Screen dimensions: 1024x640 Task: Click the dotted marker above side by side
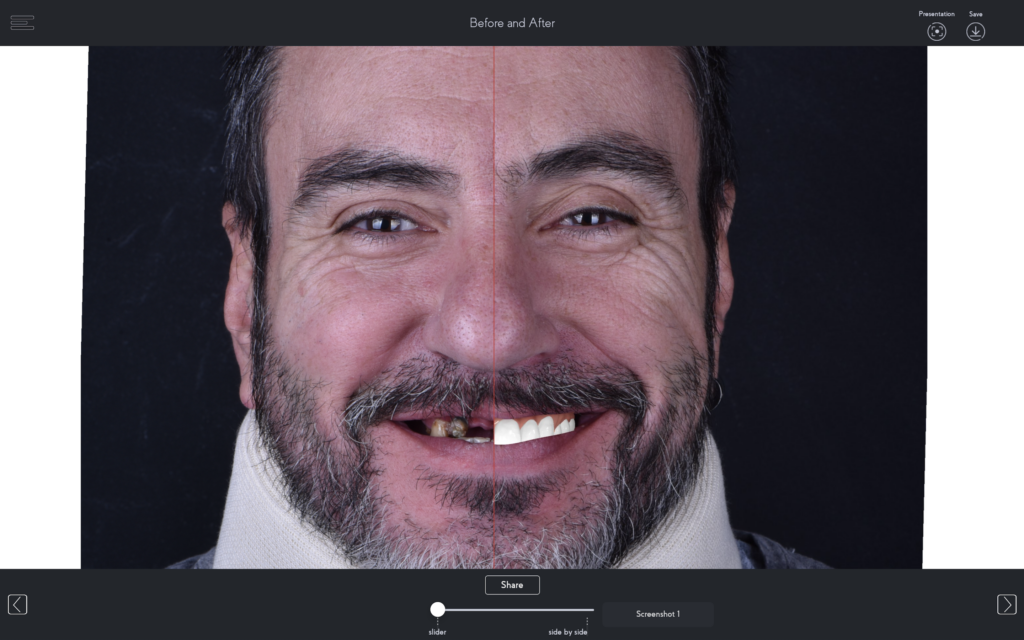[x=586, y=622]
